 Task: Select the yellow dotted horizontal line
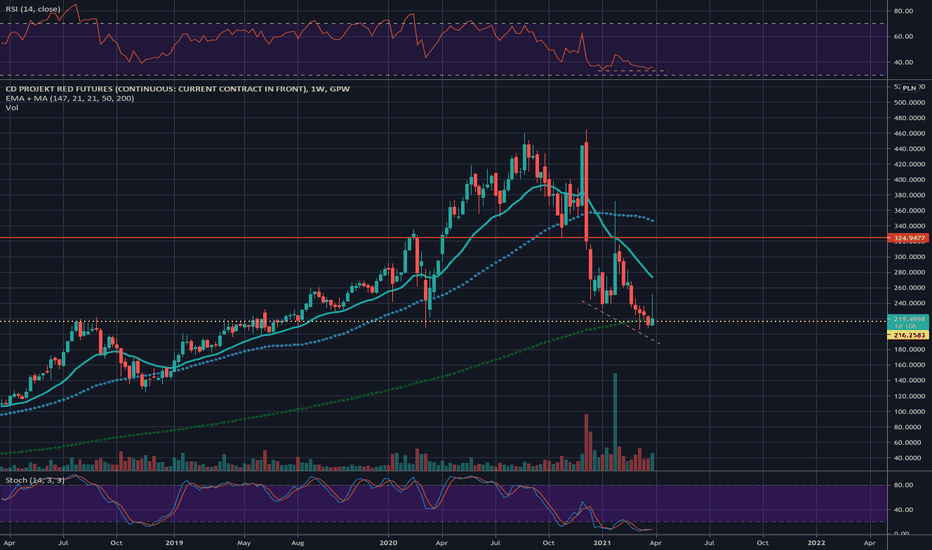(x=443, y=322)
